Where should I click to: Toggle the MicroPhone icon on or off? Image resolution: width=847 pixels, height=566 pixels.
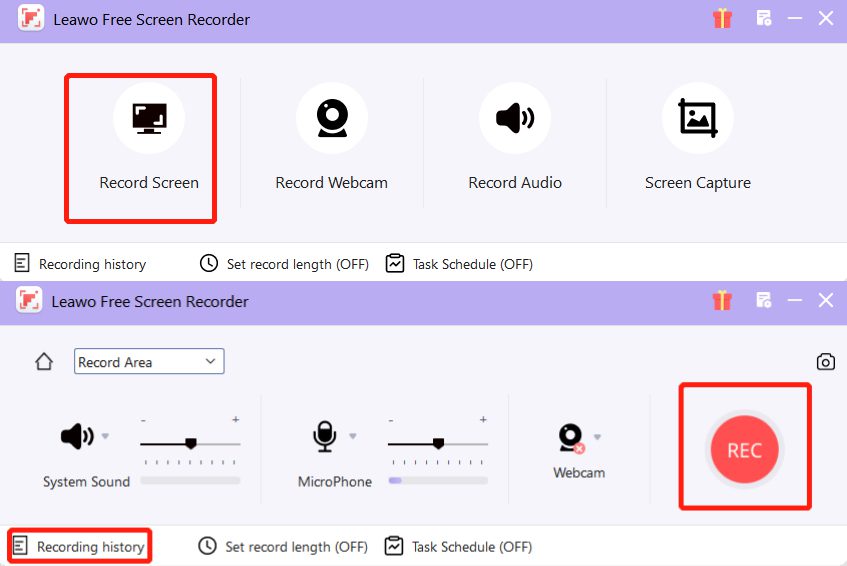click(x=324, y=436)
